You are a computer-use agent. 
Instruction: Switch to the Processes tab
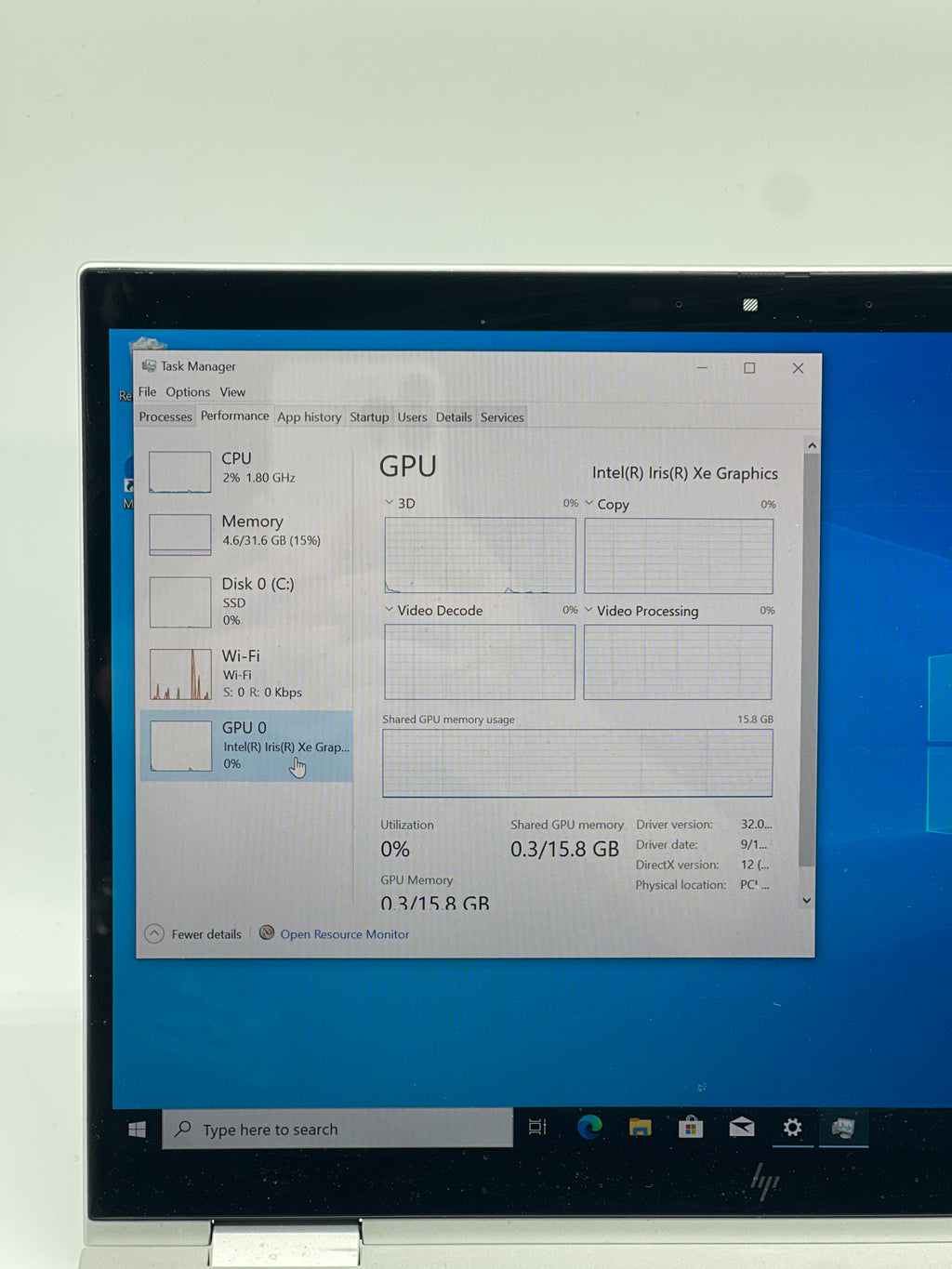pyautogui.click(x=165, y=416)
